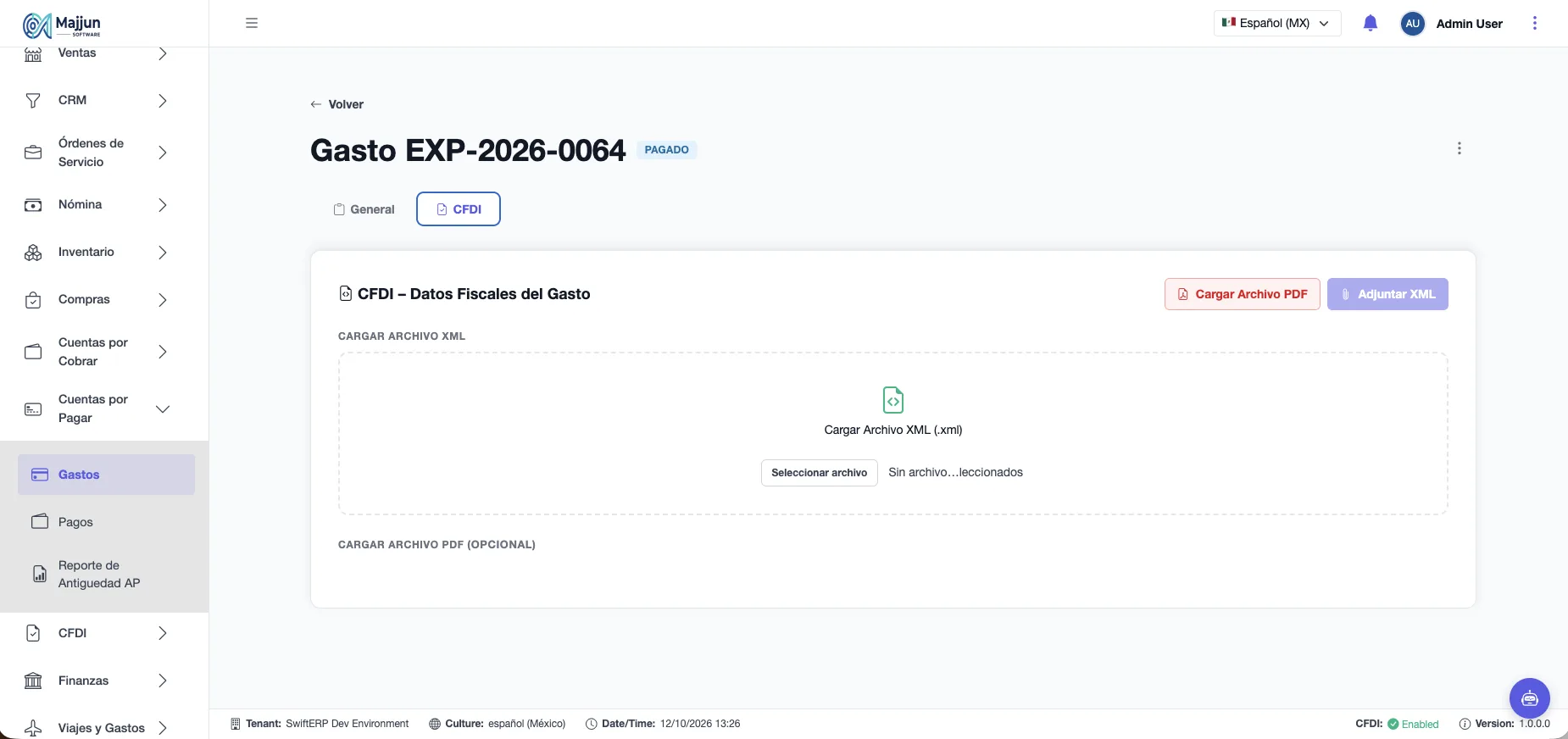Click the AU user avatar
This screenshot has width=1568, height=739.
coord(1413,24)
